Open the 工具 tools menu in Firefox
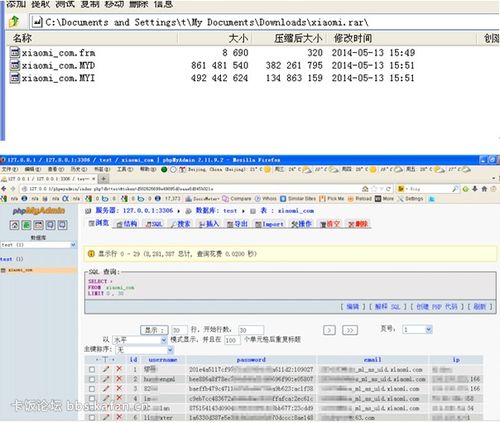 point(125,169)
